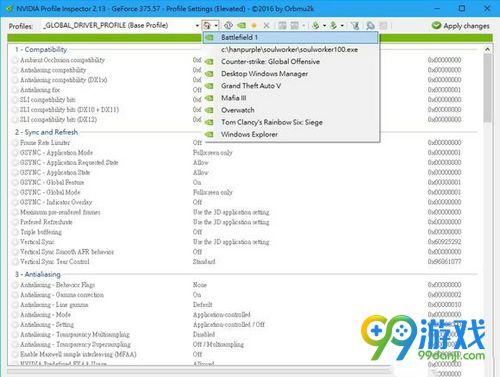Click the home icon for global profile
500x377 pixels.
[x=207, y=25]
